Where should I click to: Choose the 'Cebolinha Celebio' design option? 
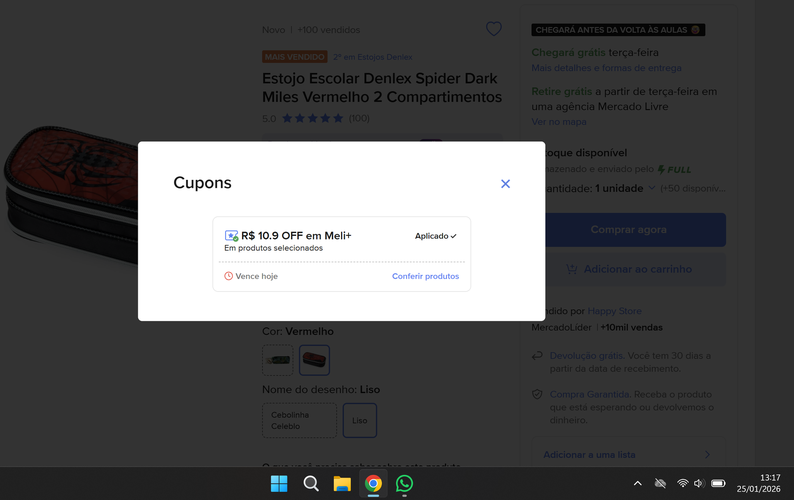coord(299,420)
